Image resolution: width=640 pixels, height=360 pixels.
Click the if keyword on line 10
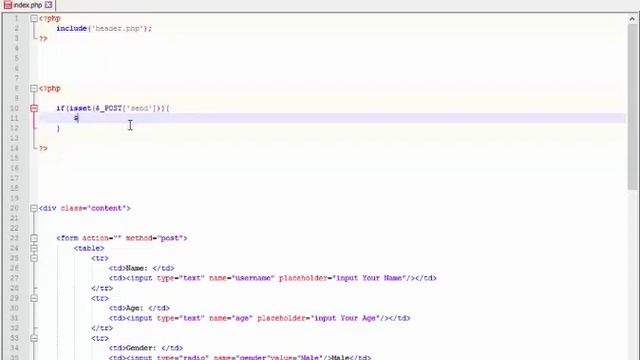tap(60, 108)
